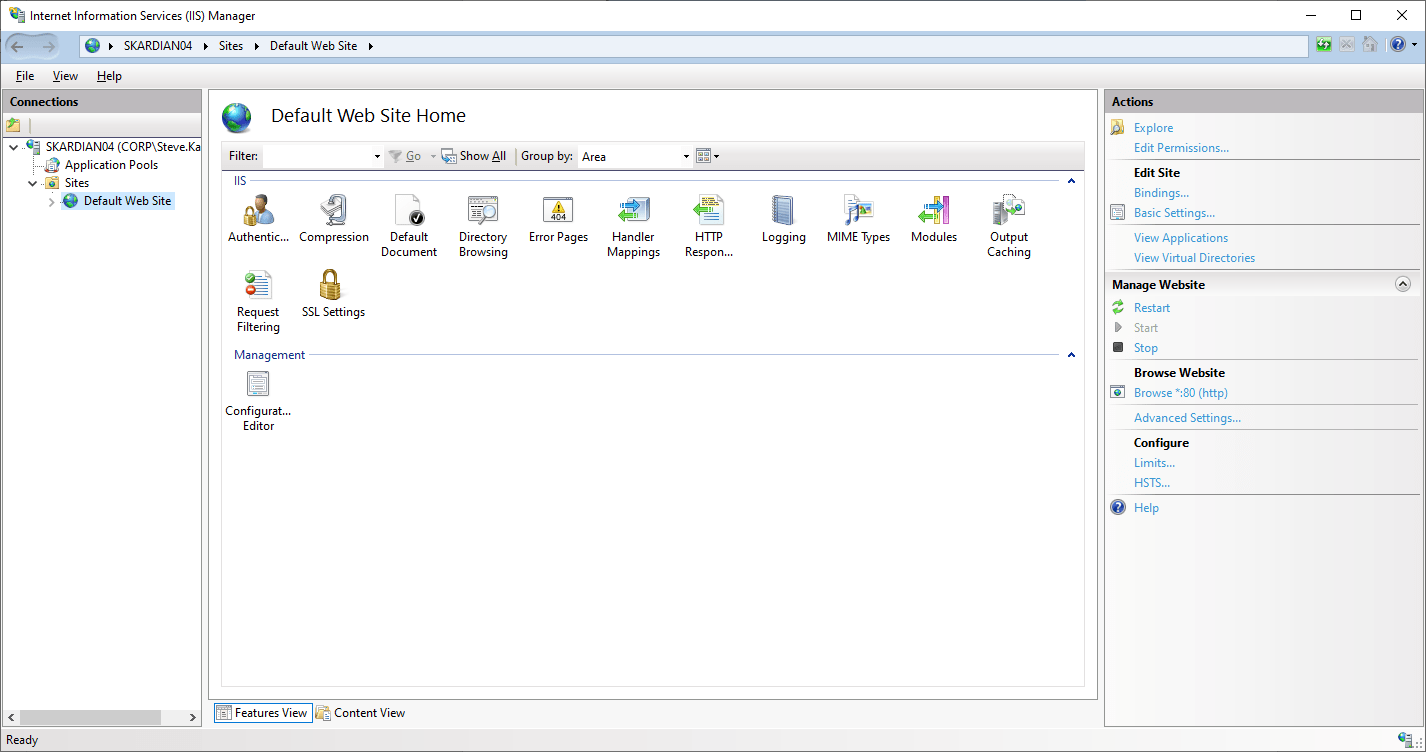
Task: Open MIME Types feature
Action: pyautogui.click(x=858, y=219)
